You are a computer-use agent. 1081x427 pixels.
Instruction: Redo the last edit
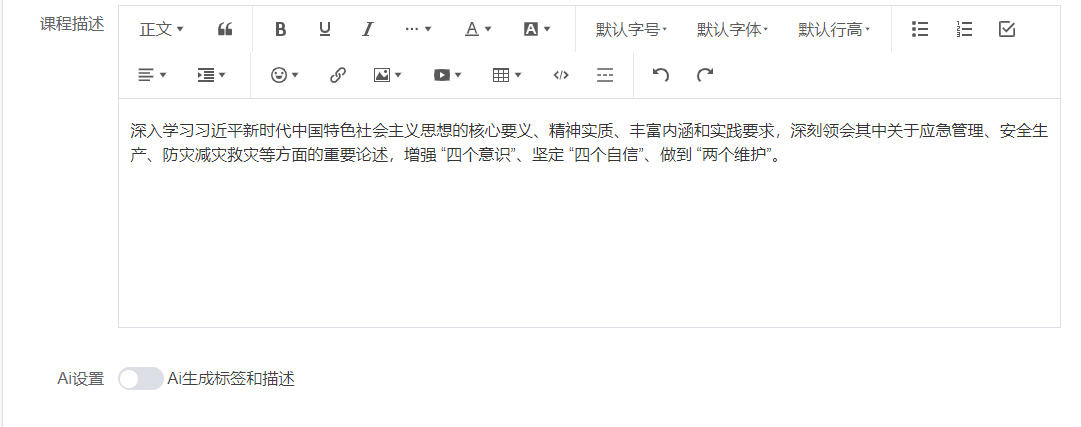[x=705, y=75]
